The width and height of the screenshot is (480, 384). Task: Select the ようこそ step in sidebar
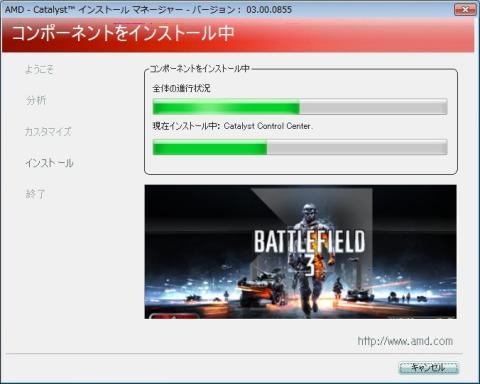39,69
